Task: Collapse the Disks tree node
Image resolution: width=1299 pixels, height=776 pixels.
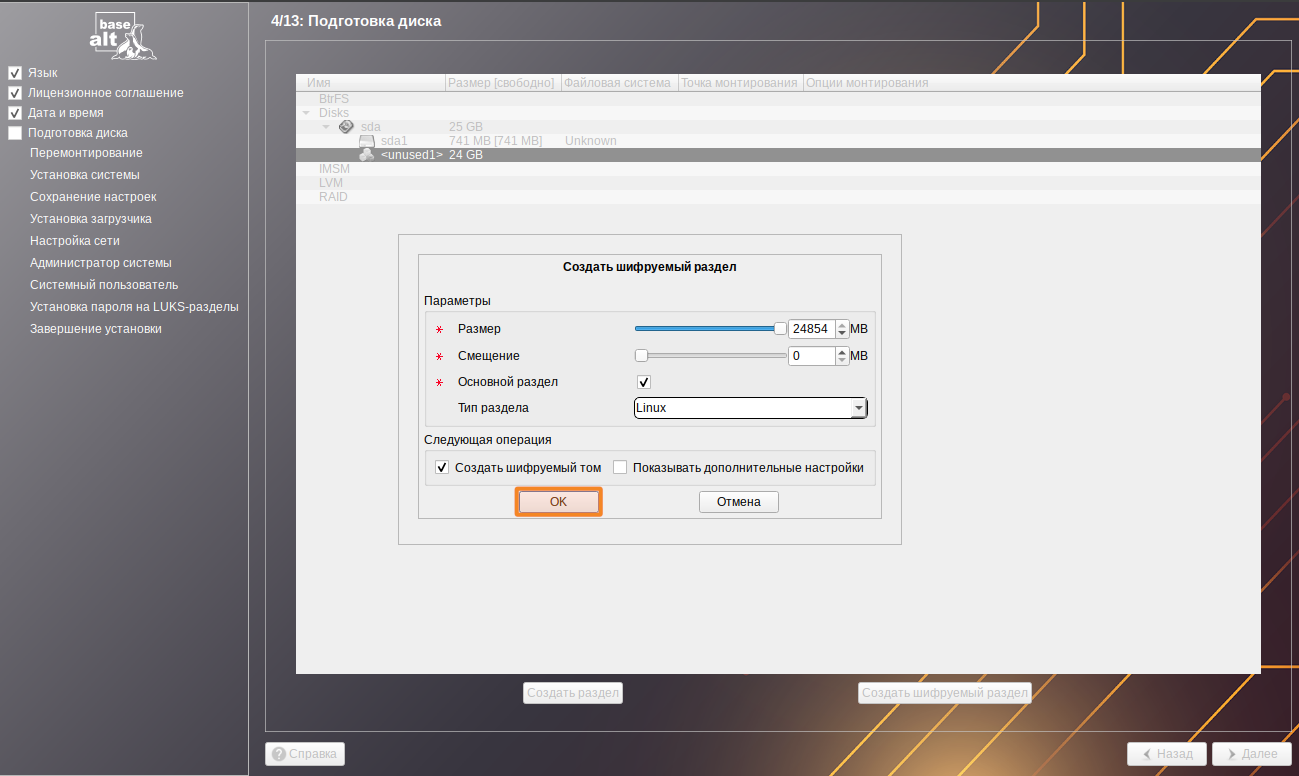Action: pos(306,113)
